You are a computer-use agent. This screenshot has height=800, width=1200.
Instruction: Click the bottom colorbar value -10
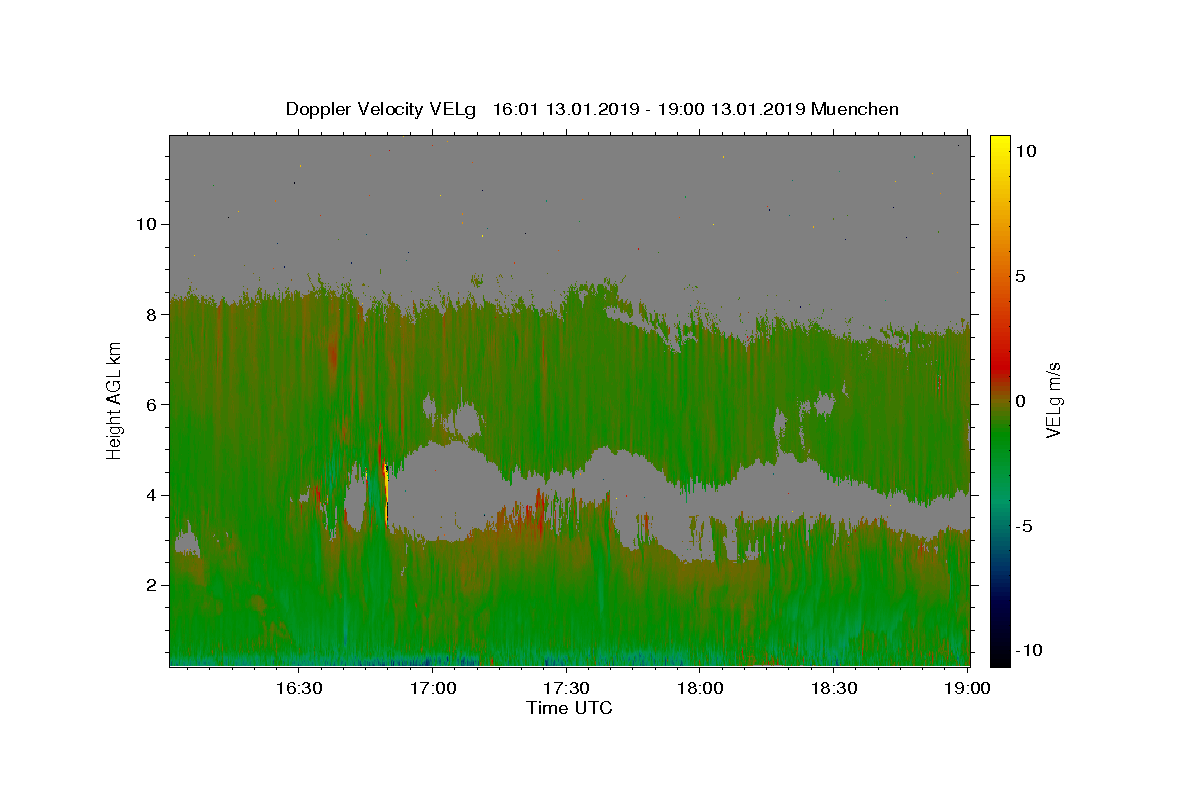tap(1029, 651)
